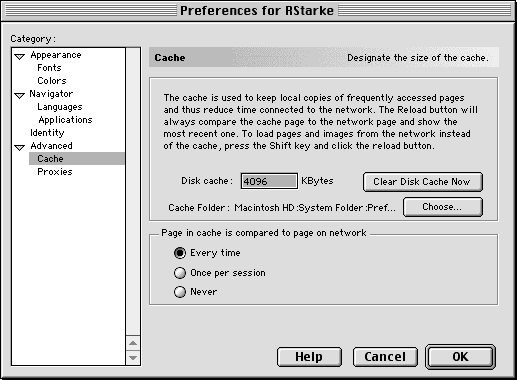Click the 'Designate the size of the cache.' text
The image size is (517, 380).
click(418, 58)
